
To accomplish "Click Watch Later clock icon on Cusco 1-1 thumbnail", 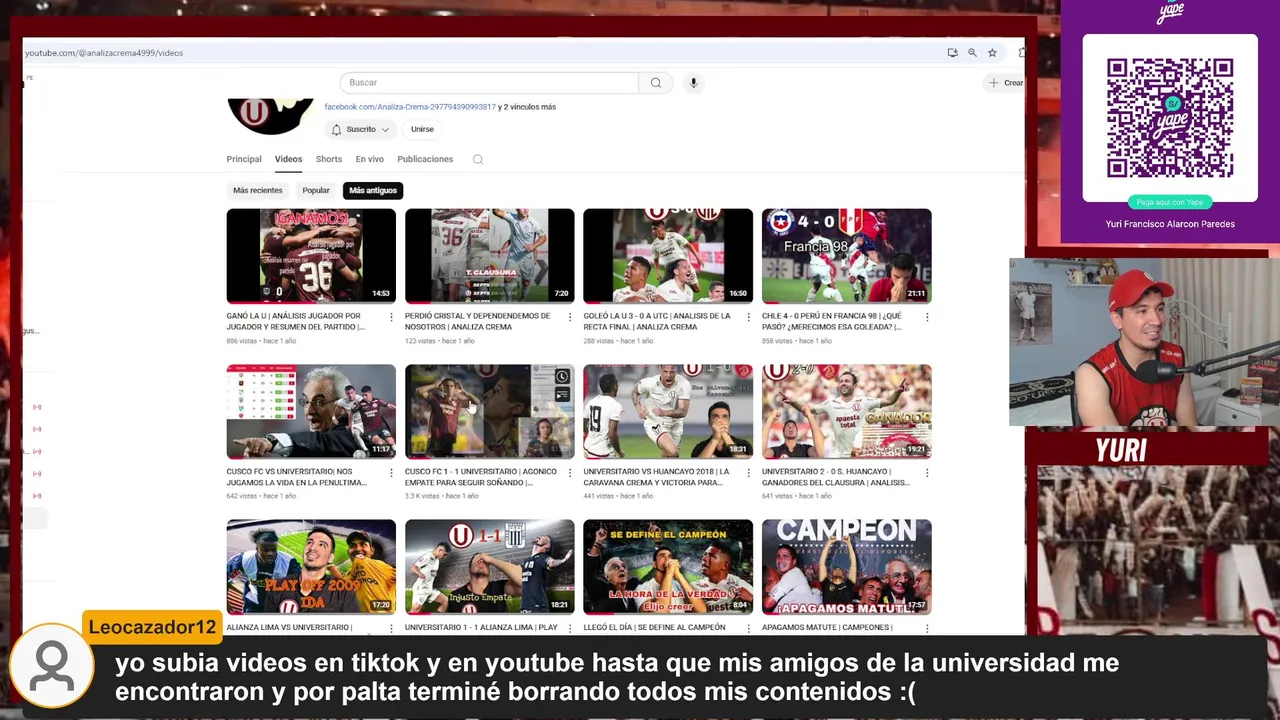I will point(562,377).
